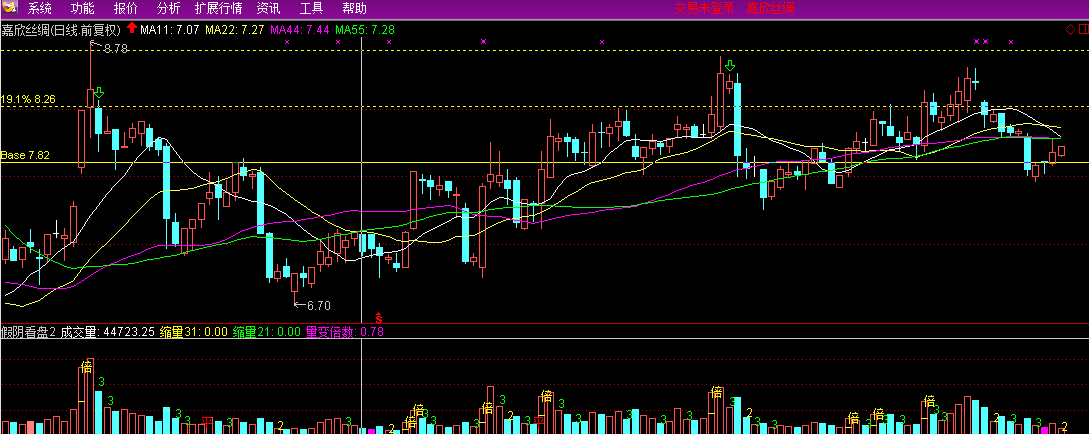Click the 缩量21: 0.00 label
This screenshot has width=1089, height=434.
point(267,332)
